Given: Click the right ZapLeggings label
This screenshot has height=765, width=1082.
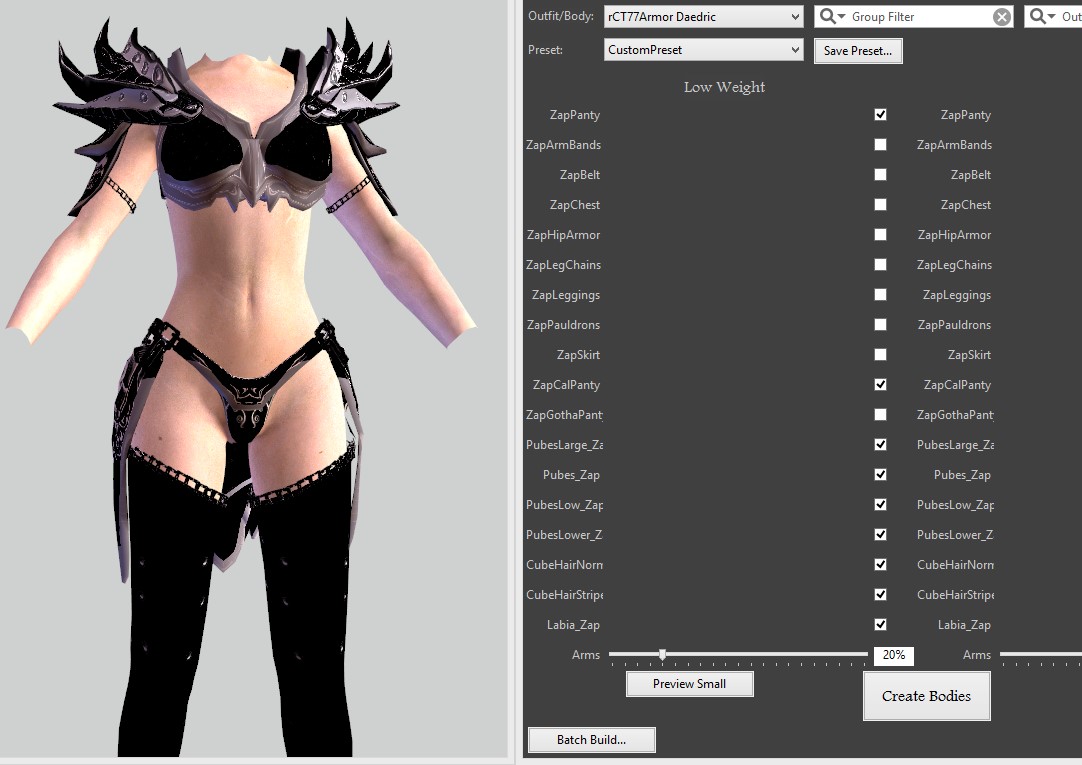Looking at the screenshot, I should (957, 295).
